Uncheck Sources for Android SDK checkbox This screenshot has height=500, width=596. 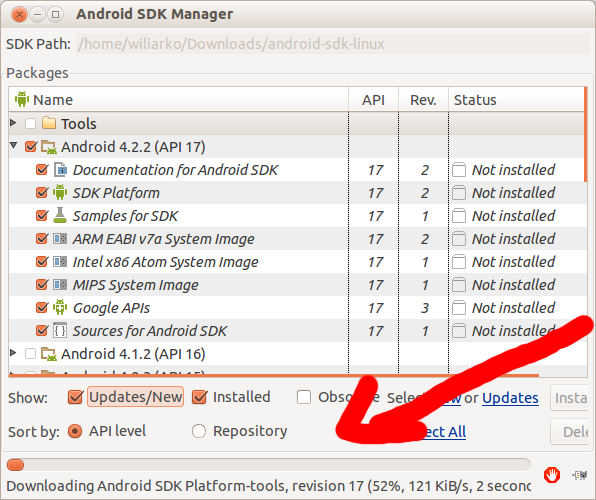tap(42, 330)
